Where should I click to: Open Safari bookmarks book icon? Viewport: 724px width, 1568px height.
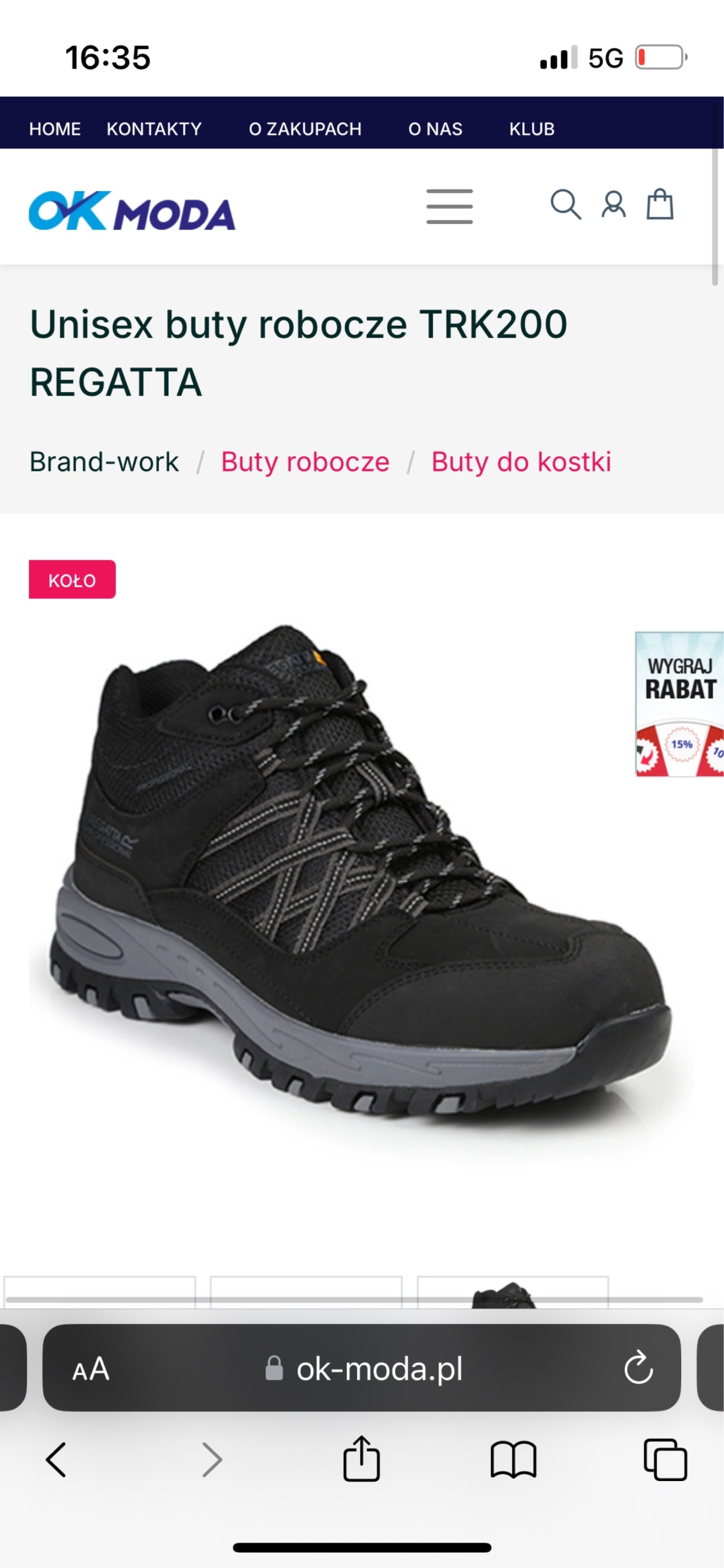coord(513,1460)
